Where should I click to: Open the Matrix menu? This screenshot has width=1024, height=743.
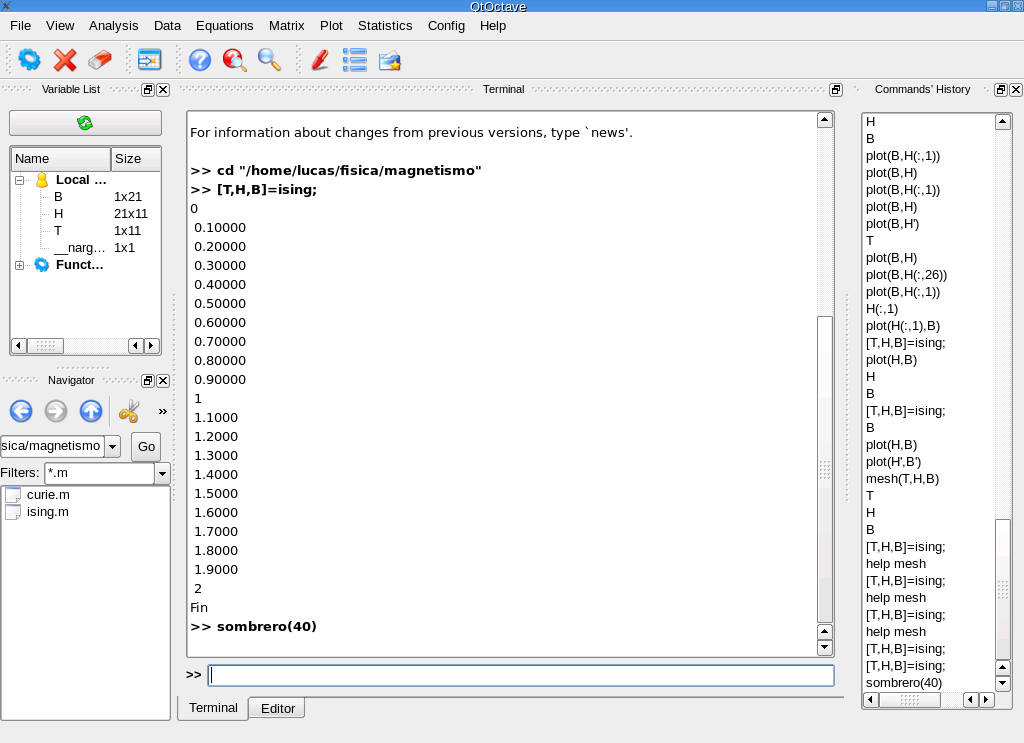tap(287, 25)
